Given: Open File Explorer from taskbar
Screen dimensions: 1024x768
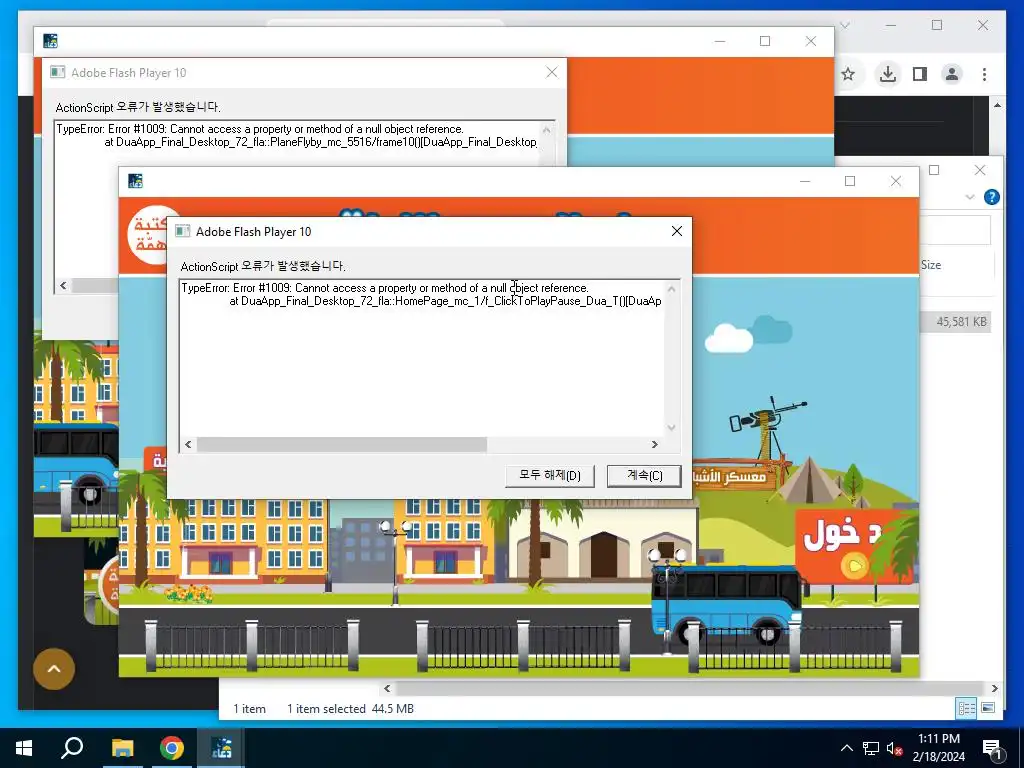Looking at the screenshot, I should tap(122, 748).
